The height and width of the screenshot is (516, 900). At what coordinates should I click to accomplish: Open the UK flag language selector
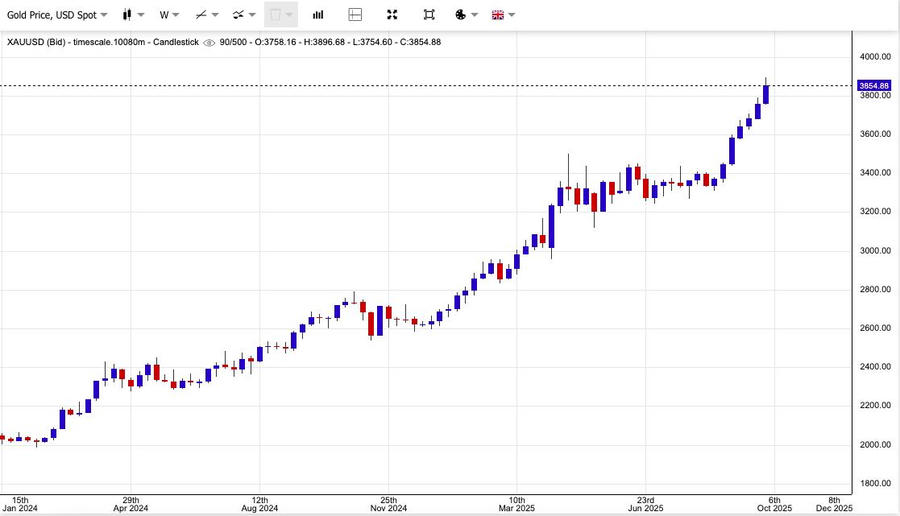tap(504, 15)
